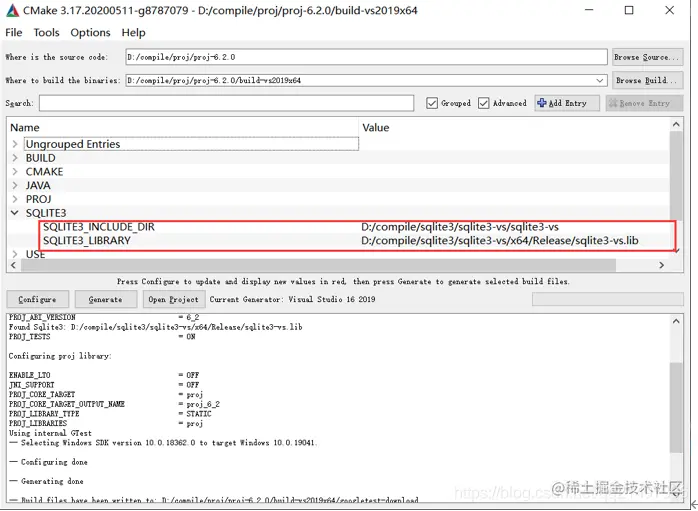Click the Browse Source button
This screenshot has height=511, width=698.
(648, 57)
